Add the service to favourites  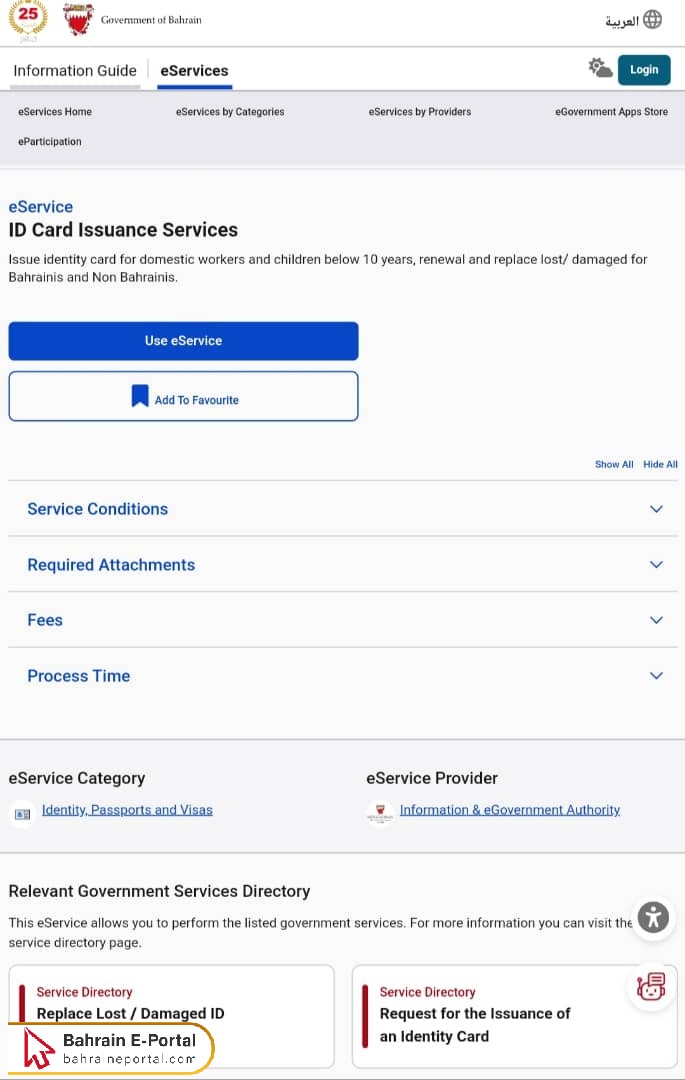(x=183, y=397)
